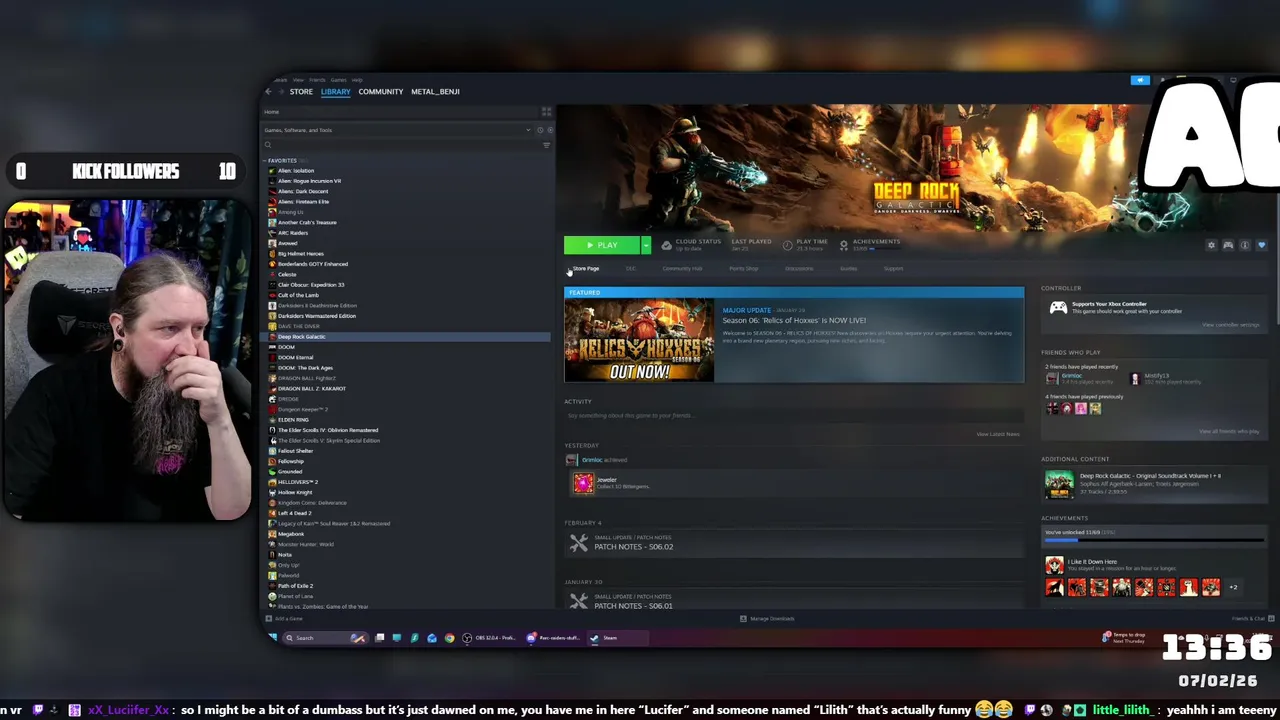Select ARC Raiders in the library list
The width and height of the screenshot is (1280, 720).
(x=293, y=233)
